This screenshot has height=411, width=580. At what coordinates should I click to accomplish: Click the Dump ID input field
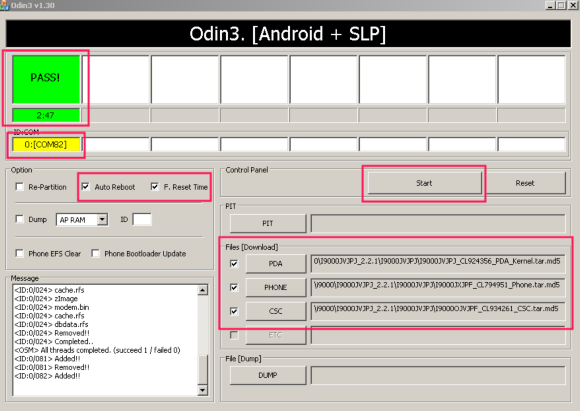click(x=142, y=219)
